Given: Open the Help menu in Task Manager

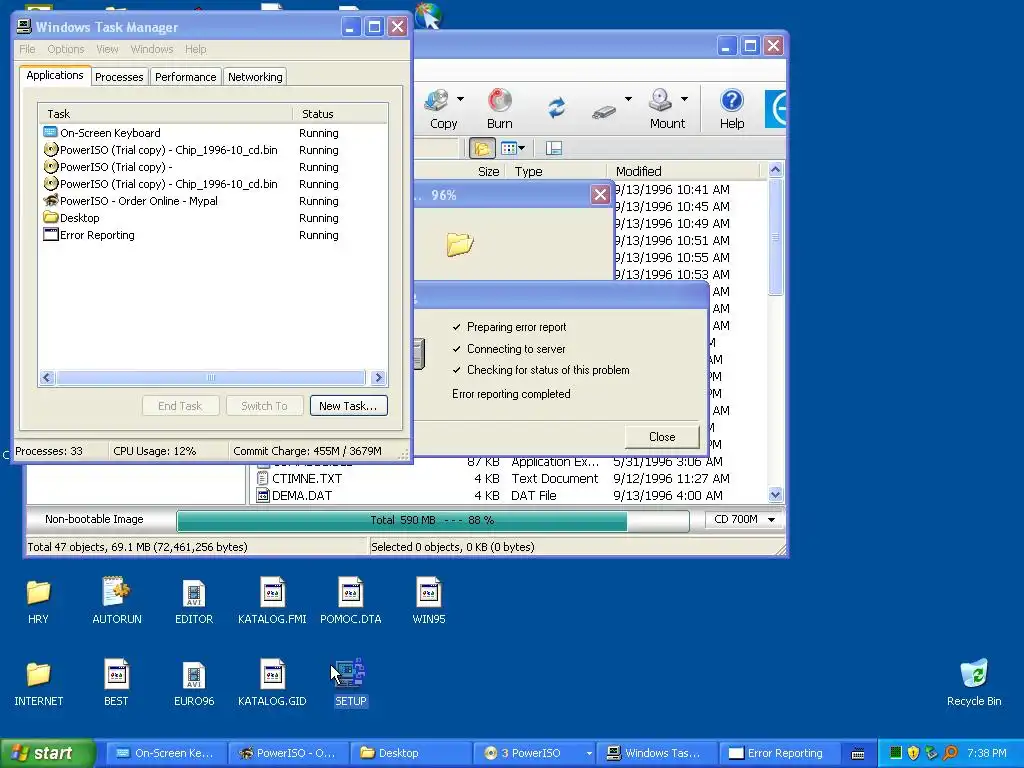Looking at the screenshot, I should 195,49.
